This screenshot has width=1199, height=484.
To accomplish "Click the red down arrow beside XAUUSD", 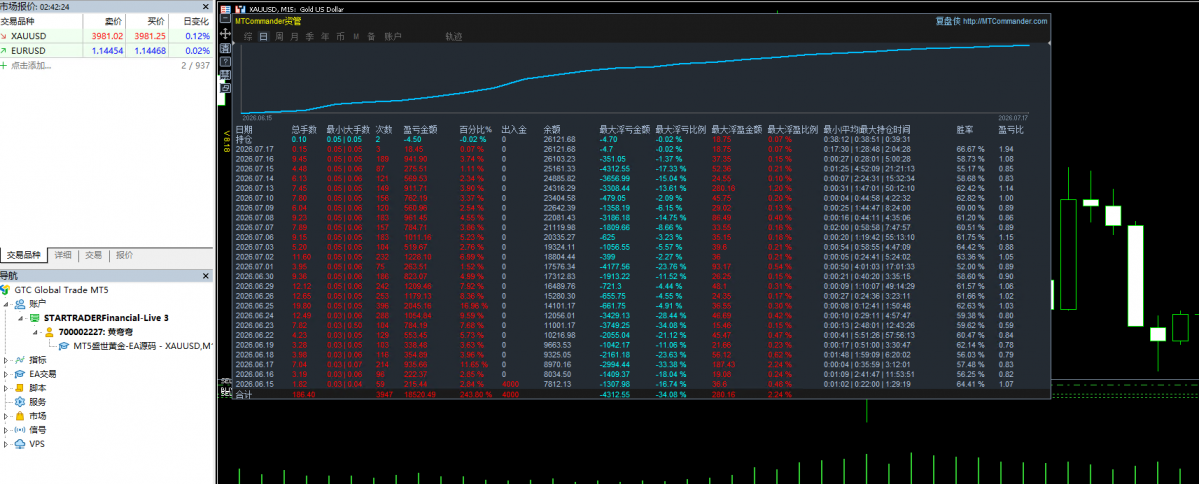I will [x=5, y=37].
